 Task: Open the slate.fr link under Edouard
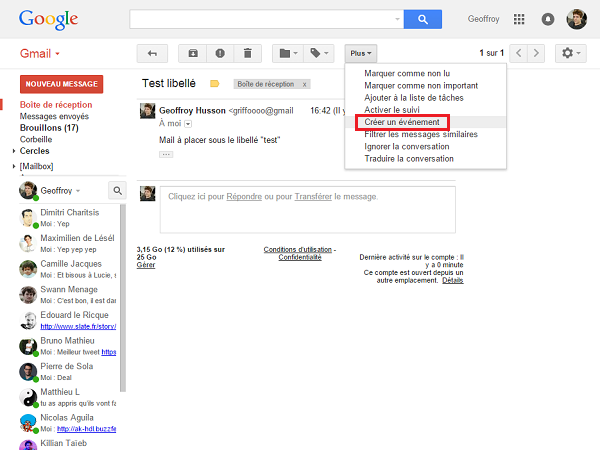[x=78, y=326]
